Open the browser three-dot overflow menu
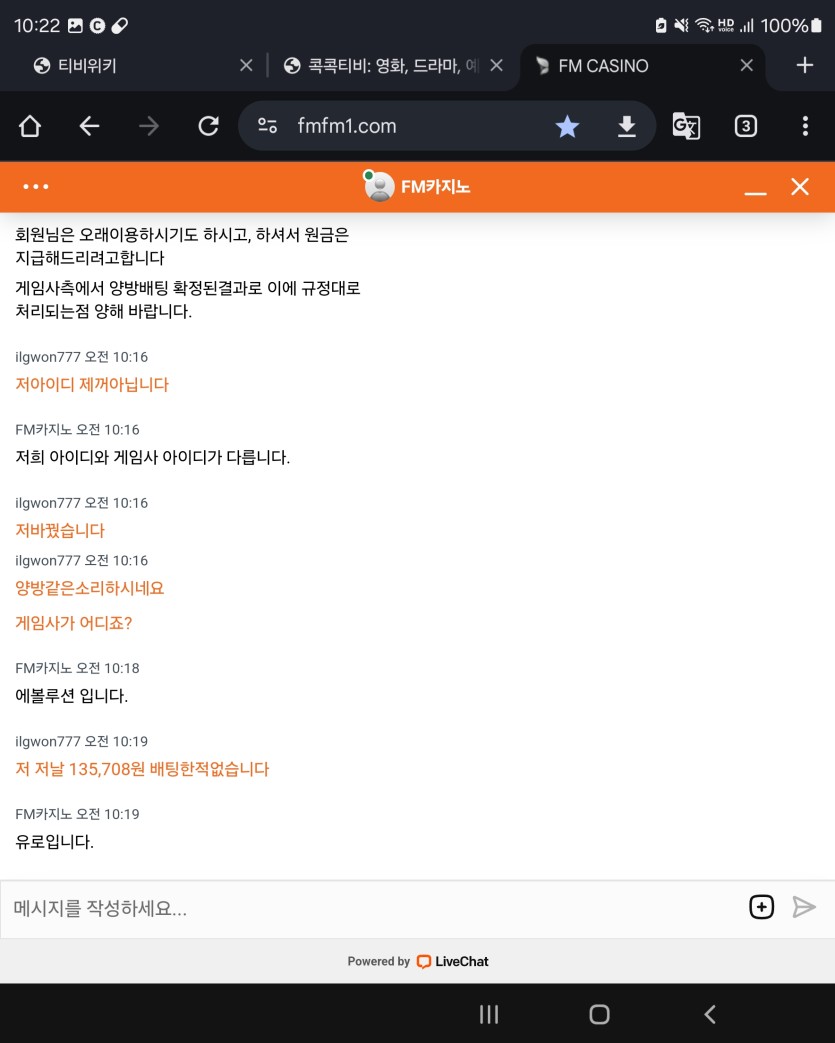The height and width of the screenshot is (1043, 835). point(805,126)
